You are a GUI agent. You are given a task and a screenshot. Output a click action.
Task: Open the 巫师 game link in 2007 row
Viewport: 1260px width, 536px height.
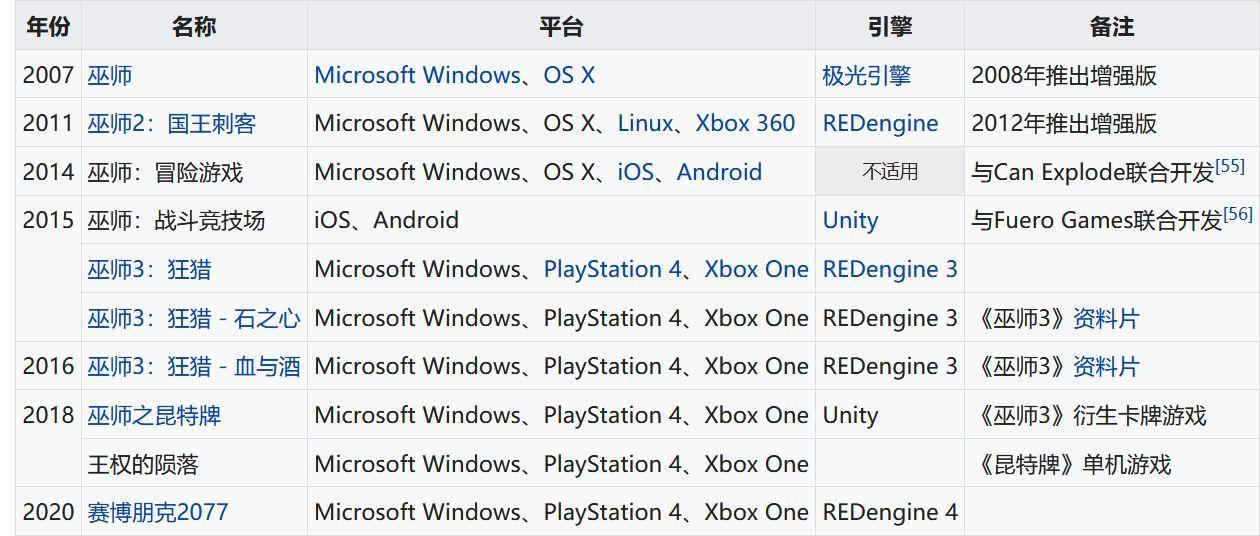pos(110,75)
